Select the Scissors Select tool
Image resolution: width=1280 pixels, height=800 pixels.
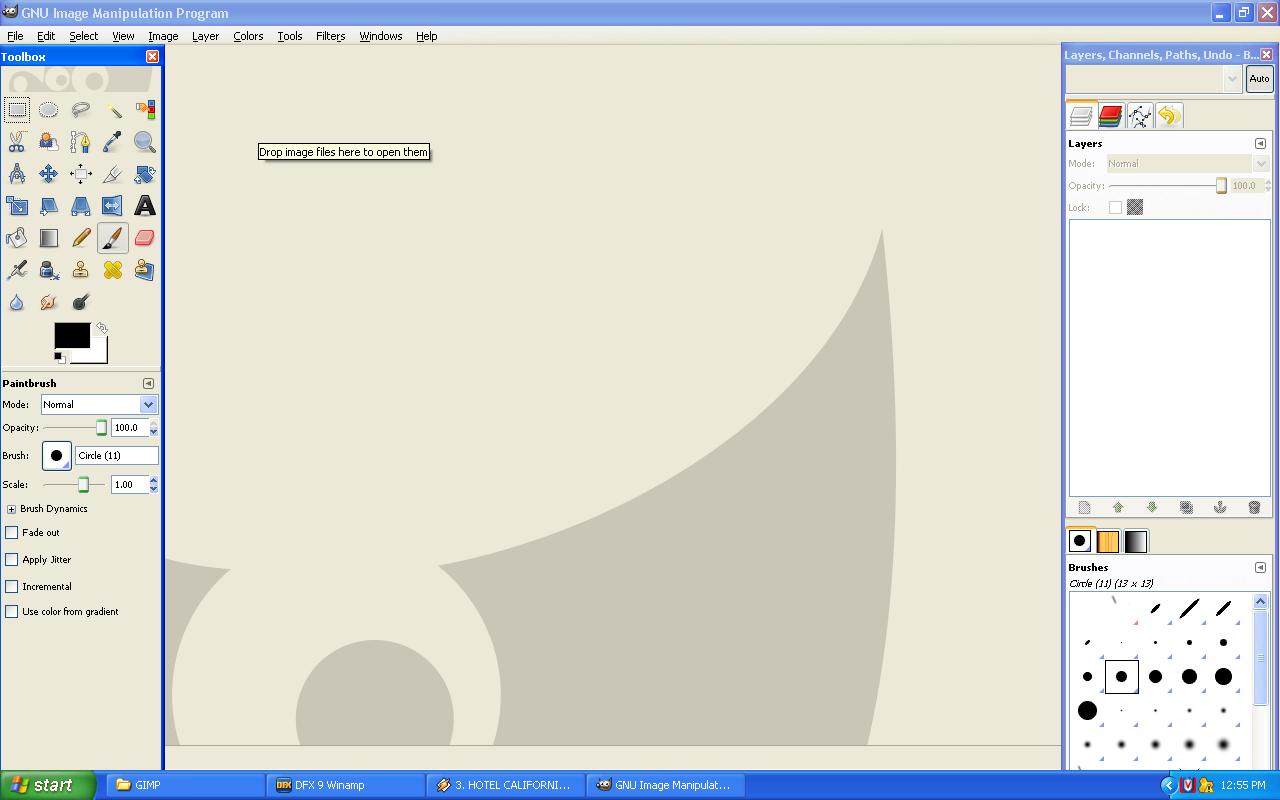pos(17,142)
